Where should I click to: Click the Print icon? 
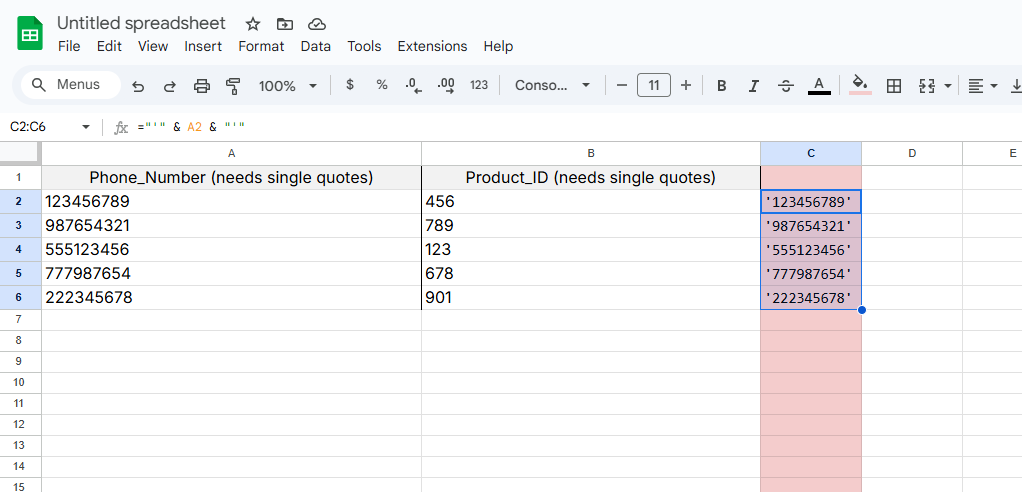pyautogui.click(x=202, y=86)
